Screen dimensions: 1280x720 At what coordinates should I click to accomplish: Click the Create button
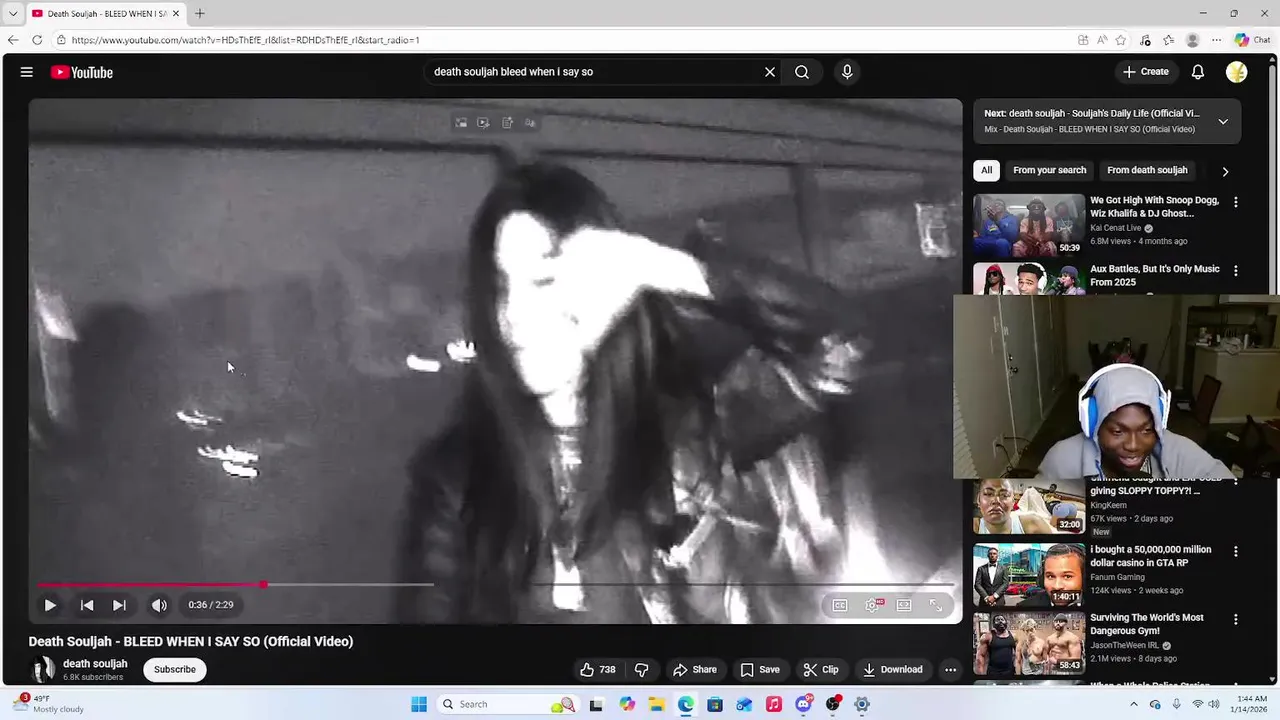pyautogui.click(x=1146, y=72)
